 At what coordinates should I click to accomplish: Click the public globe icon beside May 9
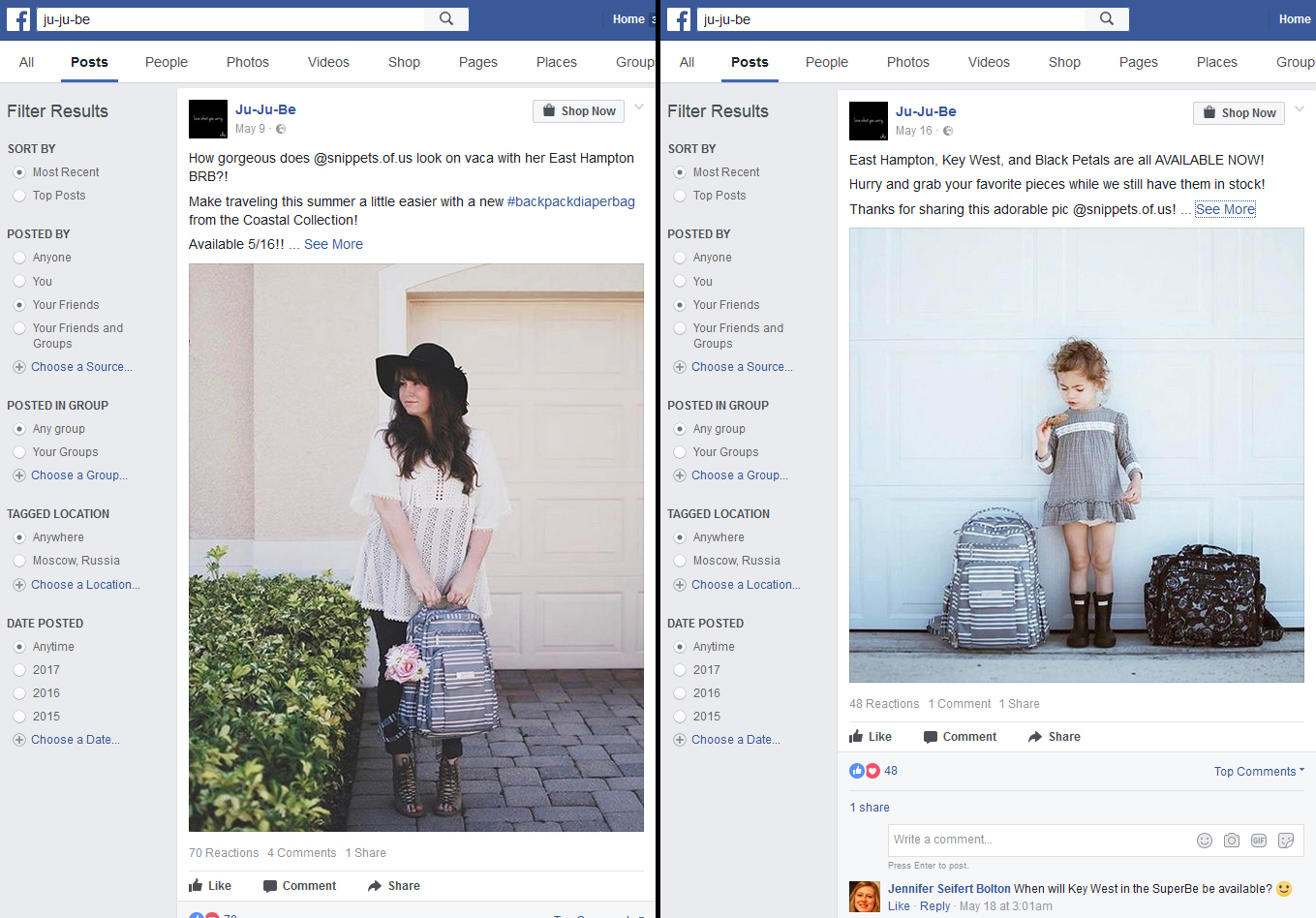[x=281, y=129]
